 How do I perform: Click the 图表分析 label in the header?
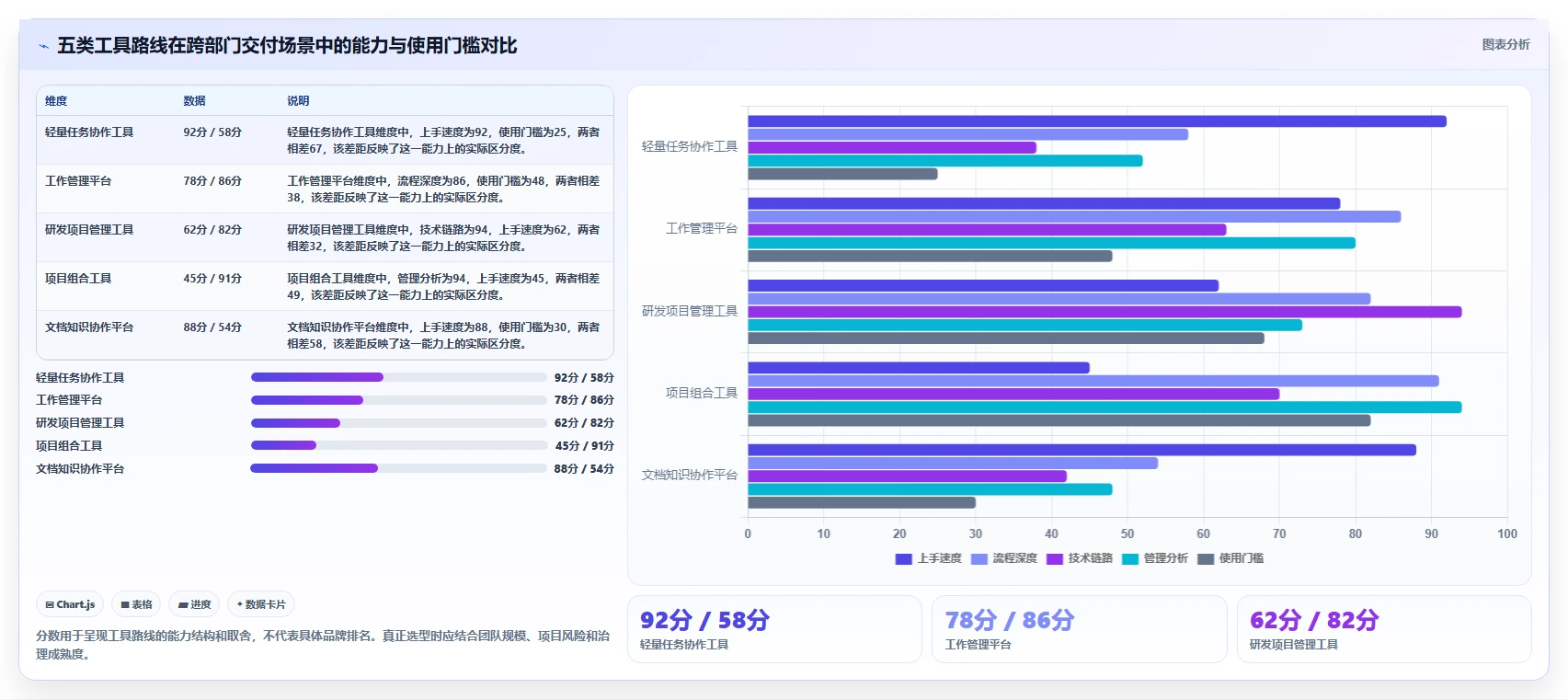pos(1505,44)
